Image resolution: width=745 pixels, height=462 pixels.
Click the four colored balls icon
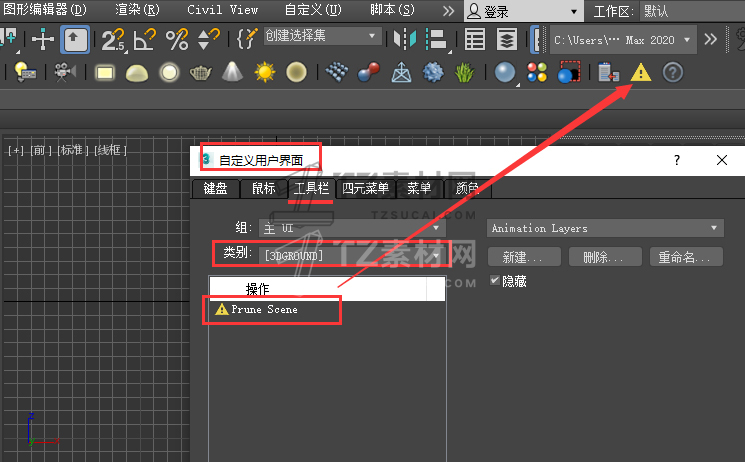coord(537,73)
